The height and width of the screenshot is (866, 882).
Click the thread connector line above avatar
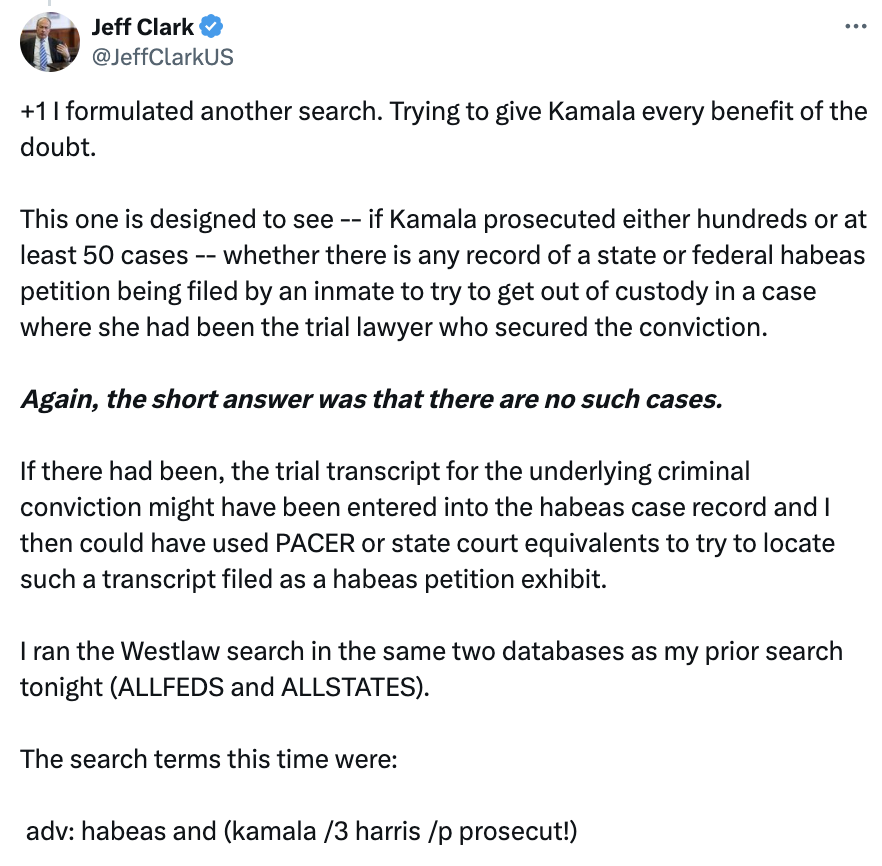pyautogui.click(x=50, y=3)
